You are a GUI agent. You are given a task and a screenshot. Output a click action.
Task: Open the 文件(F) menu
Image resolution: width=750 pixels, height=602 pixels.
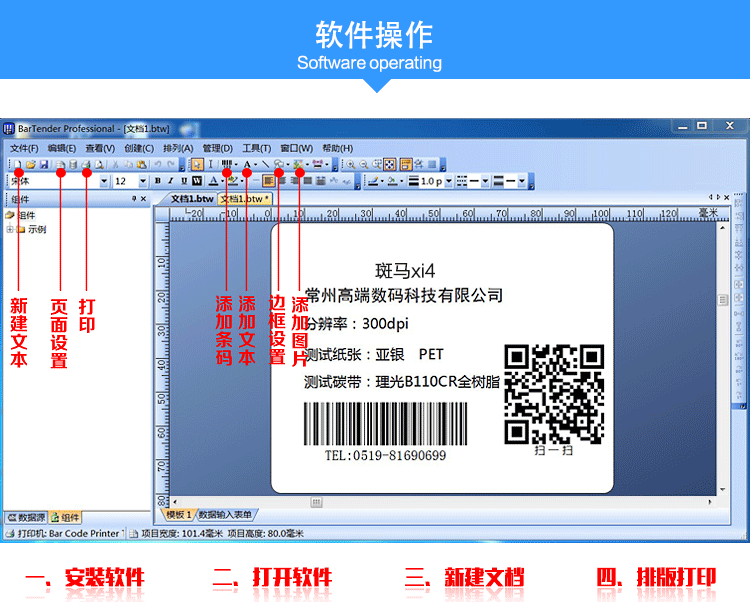[24, 148]
